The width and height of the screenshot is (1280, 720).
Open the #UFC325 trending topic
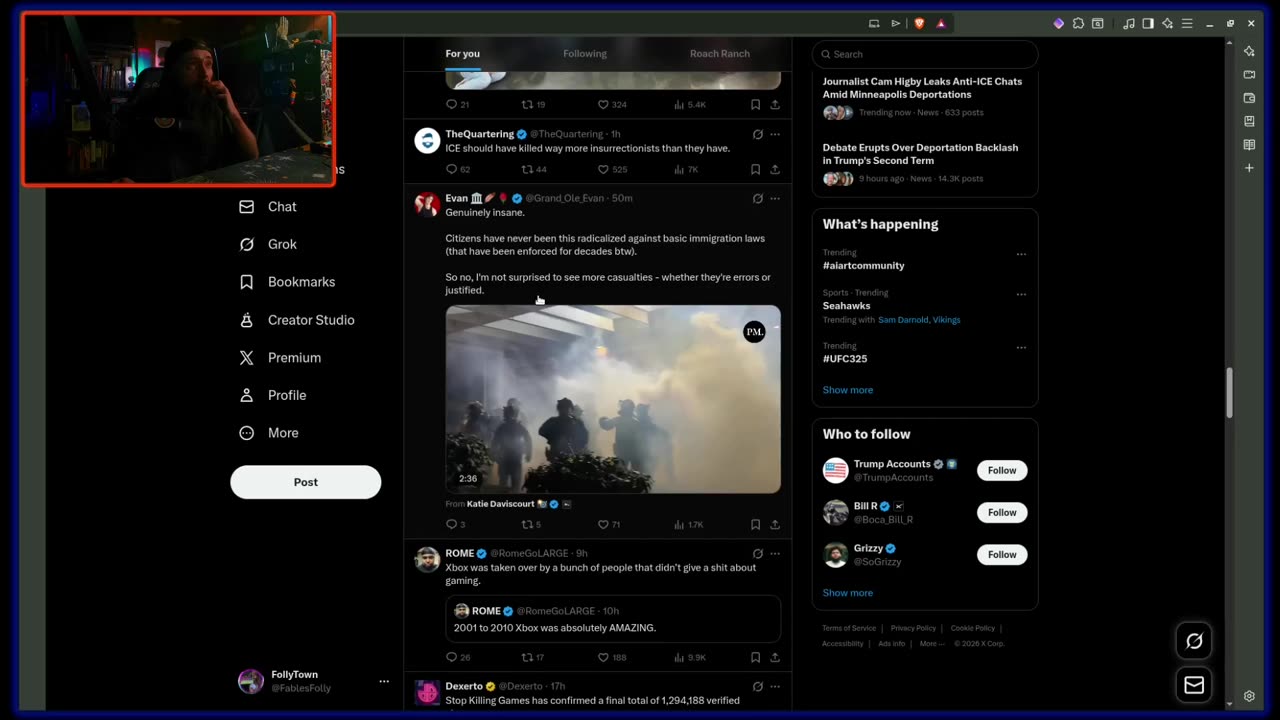point(845,359)
